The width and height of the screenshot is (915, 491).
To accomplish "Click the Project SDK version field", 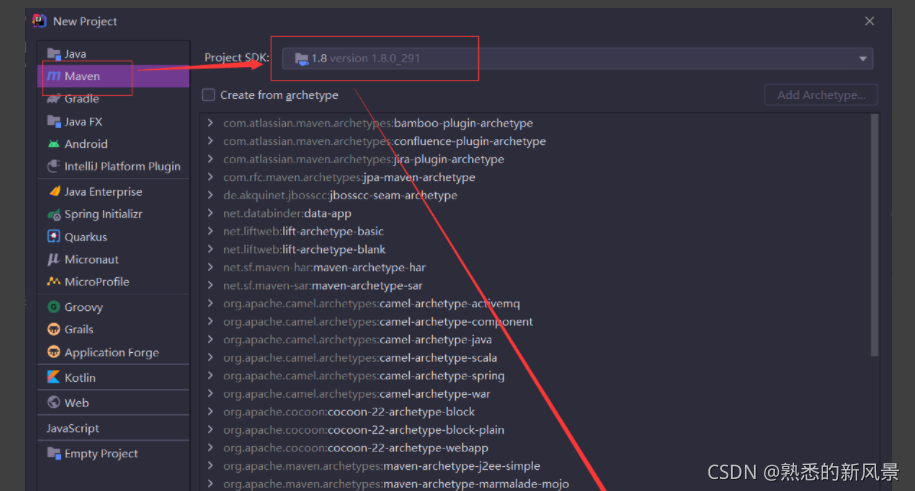I will point(577,58).
